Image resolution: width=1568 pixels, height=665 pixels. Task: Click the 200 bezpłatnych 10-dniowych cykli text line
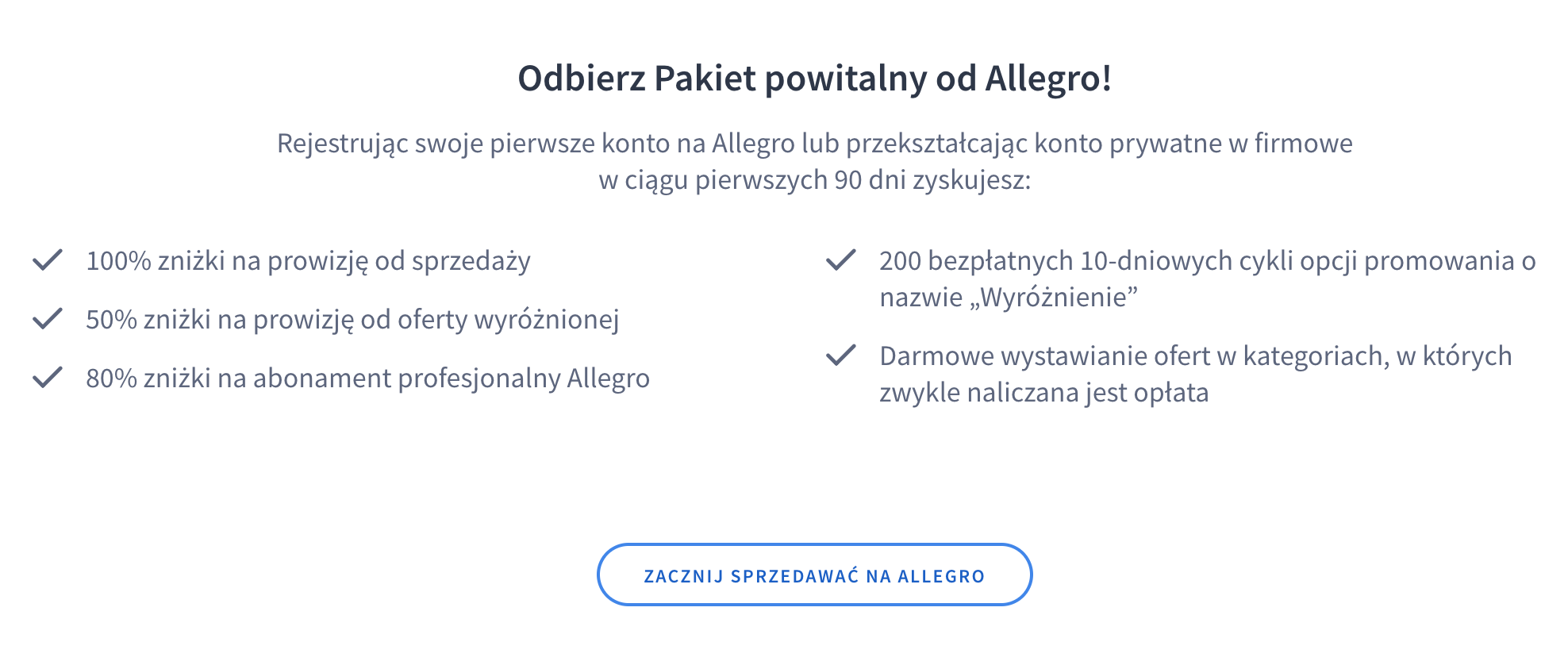click(1207, 261)
